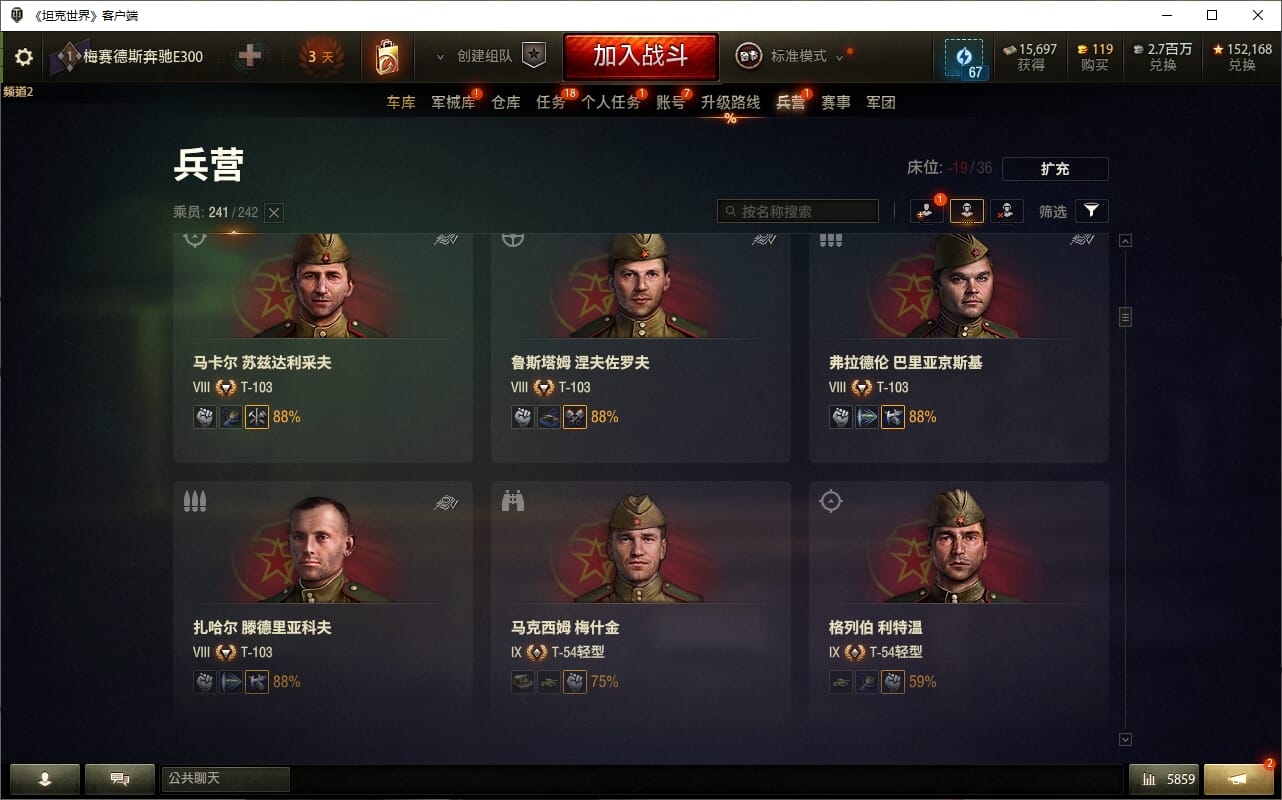Click the 按名称搜索 search field
Screen dimensions: 1282x800
pos(798,211)
